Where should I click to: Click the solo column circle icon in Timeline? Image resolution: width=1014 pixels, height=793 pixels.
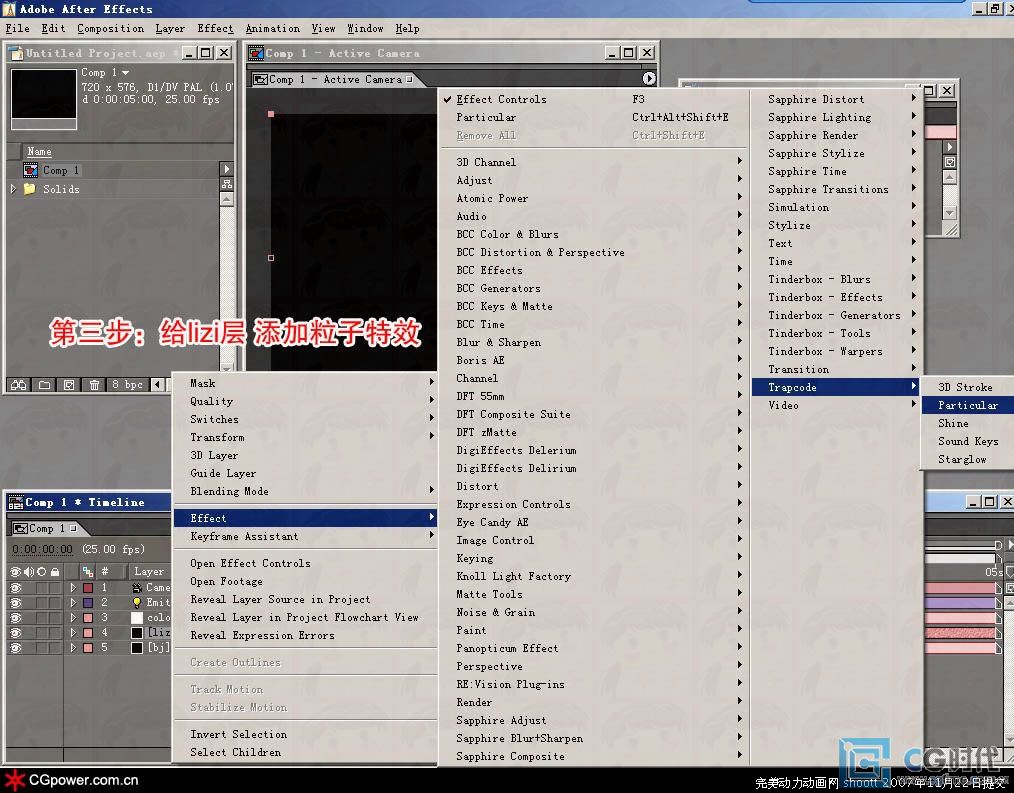pos(42,572)
